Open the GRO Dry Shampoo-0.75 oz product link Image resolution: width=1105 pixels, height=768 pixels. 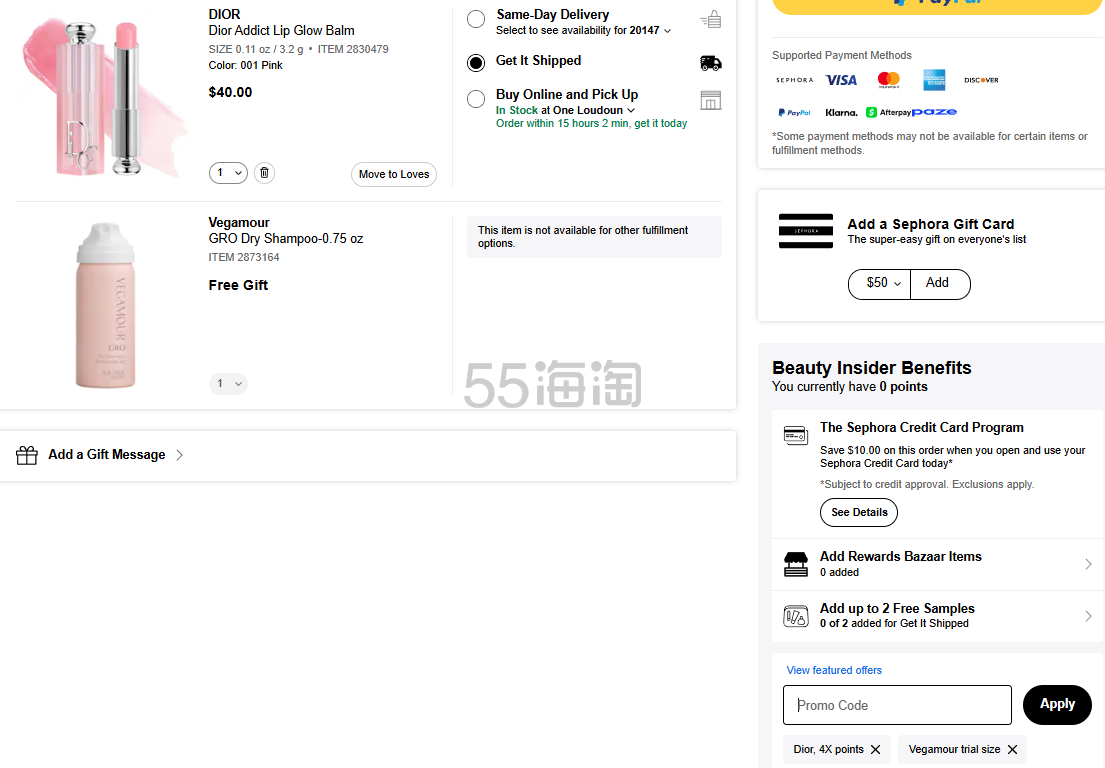tap(286, 239)
